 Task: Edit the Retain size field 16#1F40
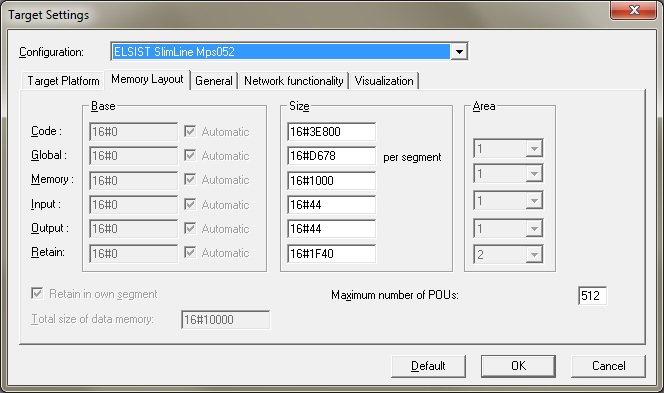coord(331,253)
